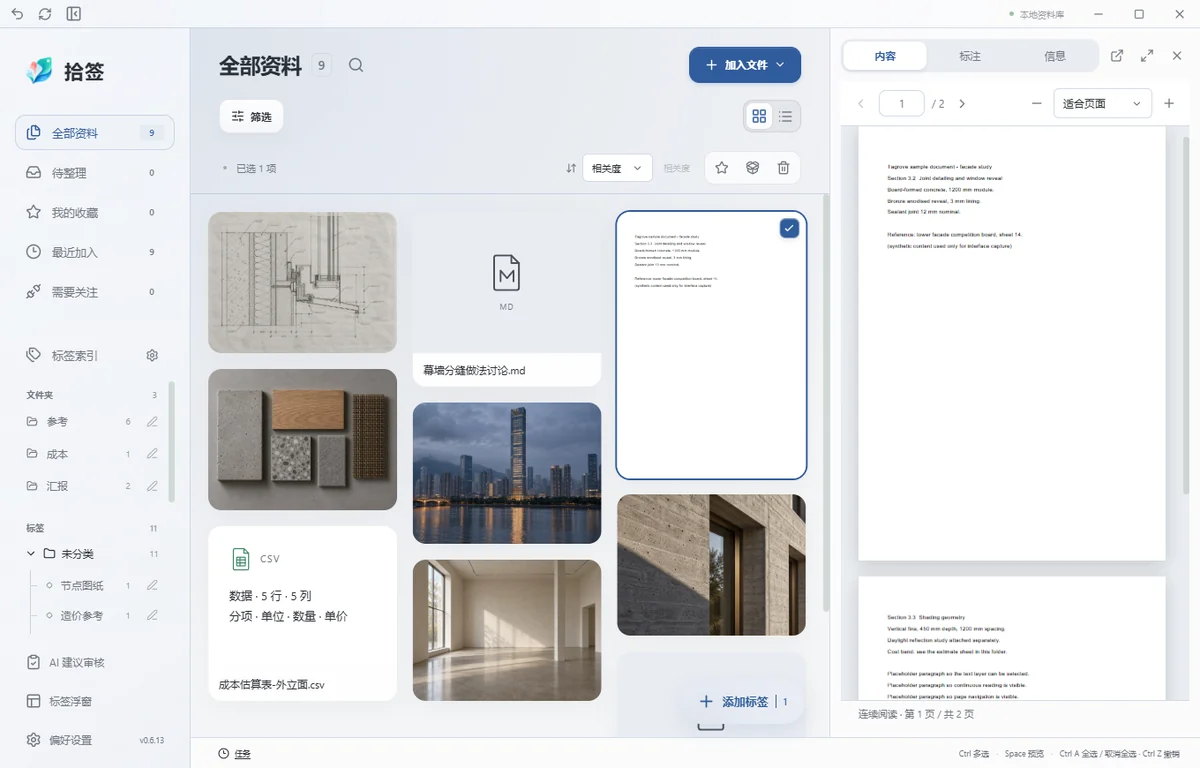Open the concrete facade photo thumbnail

[711, 565]
